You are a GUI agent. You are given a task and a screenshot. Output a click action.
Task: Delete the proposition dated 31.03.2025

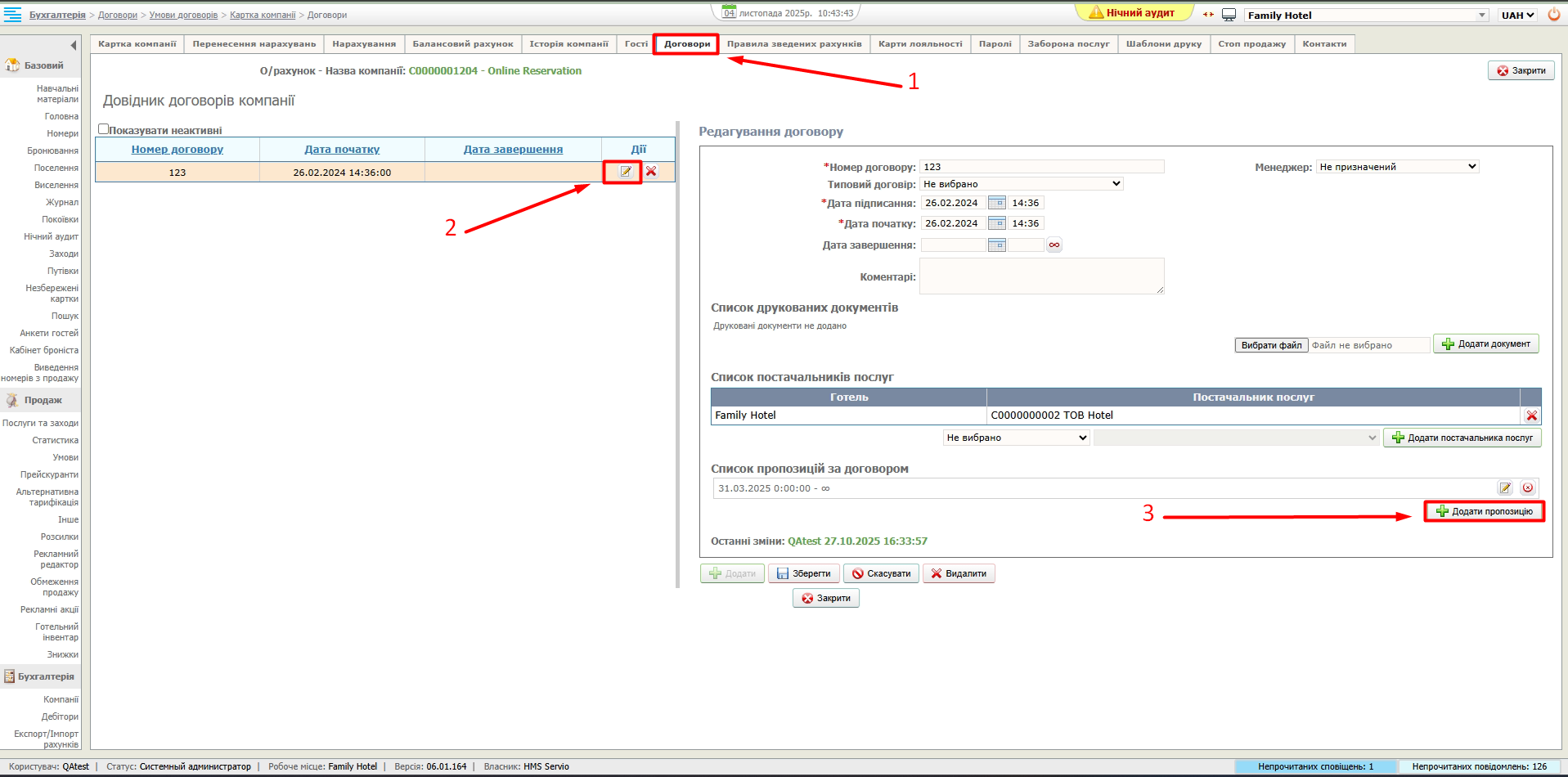pos(1527,488)
